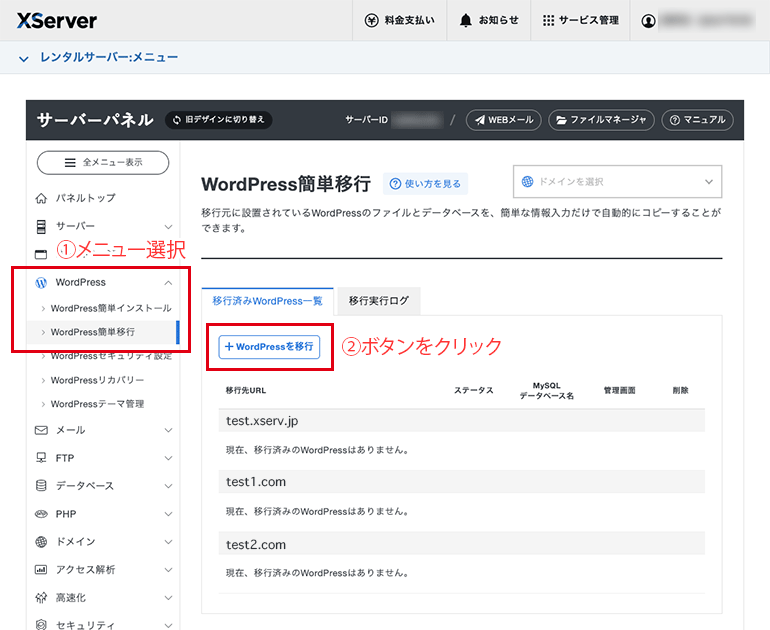Image resolution: width=770 pixels, height=630 pixels.
Task: Open WEBメール button
Action: [x=503, y=120]
